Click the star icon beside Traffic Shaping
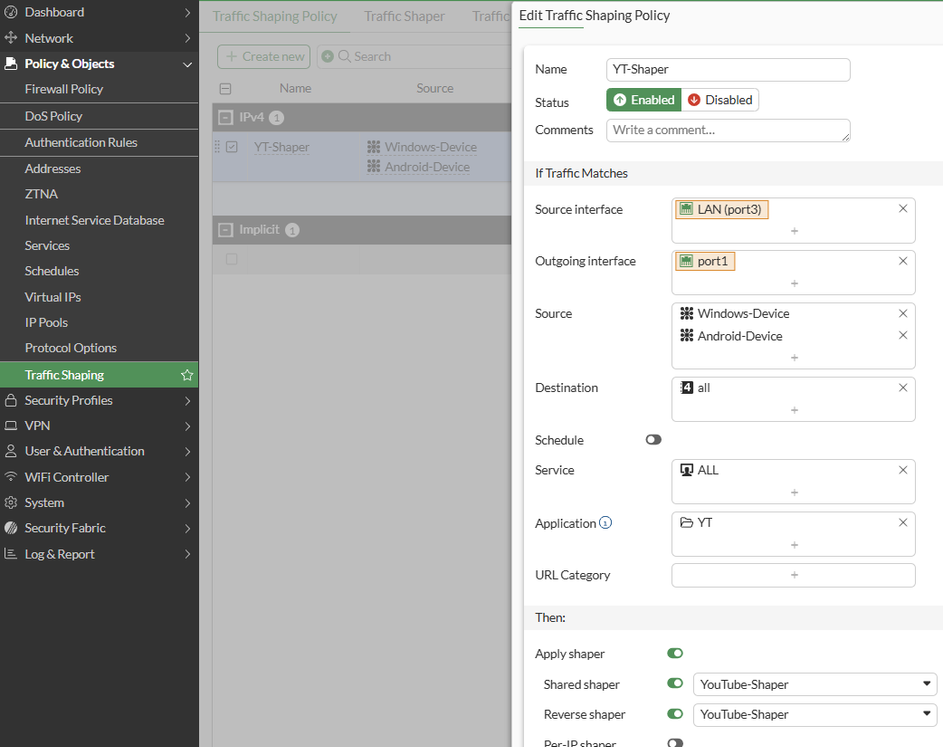This screenshot has width=943, height=747. click(x=187, y=375)
